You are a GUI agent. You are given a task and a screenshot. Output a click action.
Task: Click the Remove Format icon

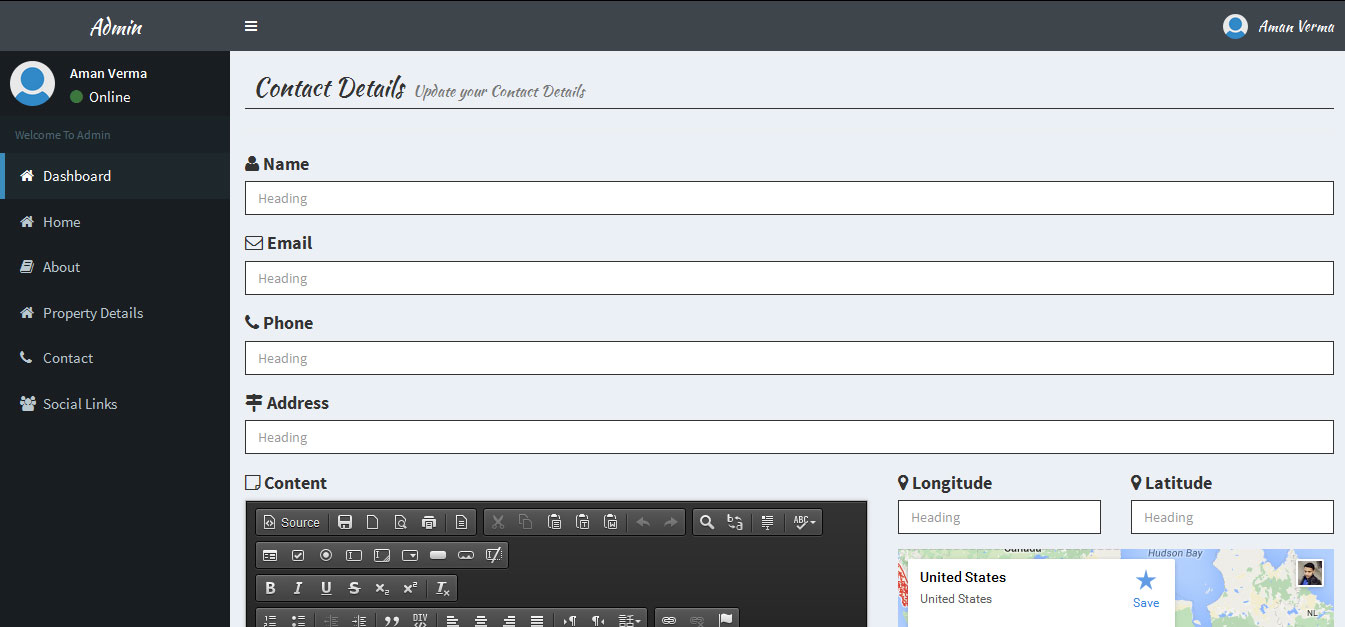pos(442,588)
